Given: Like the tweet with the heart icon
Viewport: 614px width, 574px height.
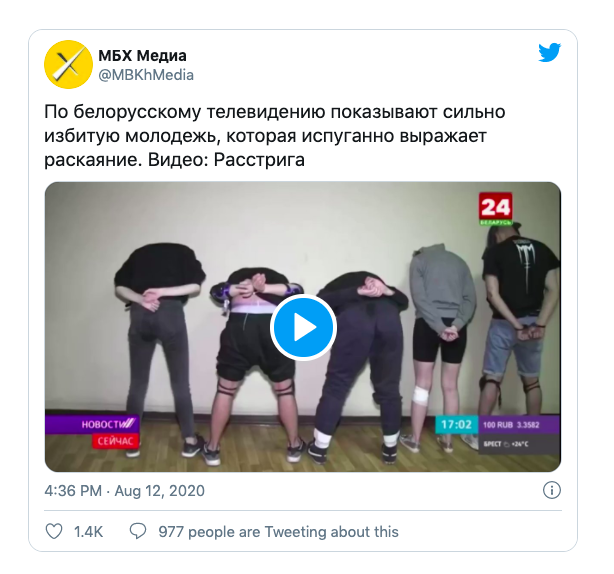Looking at the screenshot, I should click(54, 532).
